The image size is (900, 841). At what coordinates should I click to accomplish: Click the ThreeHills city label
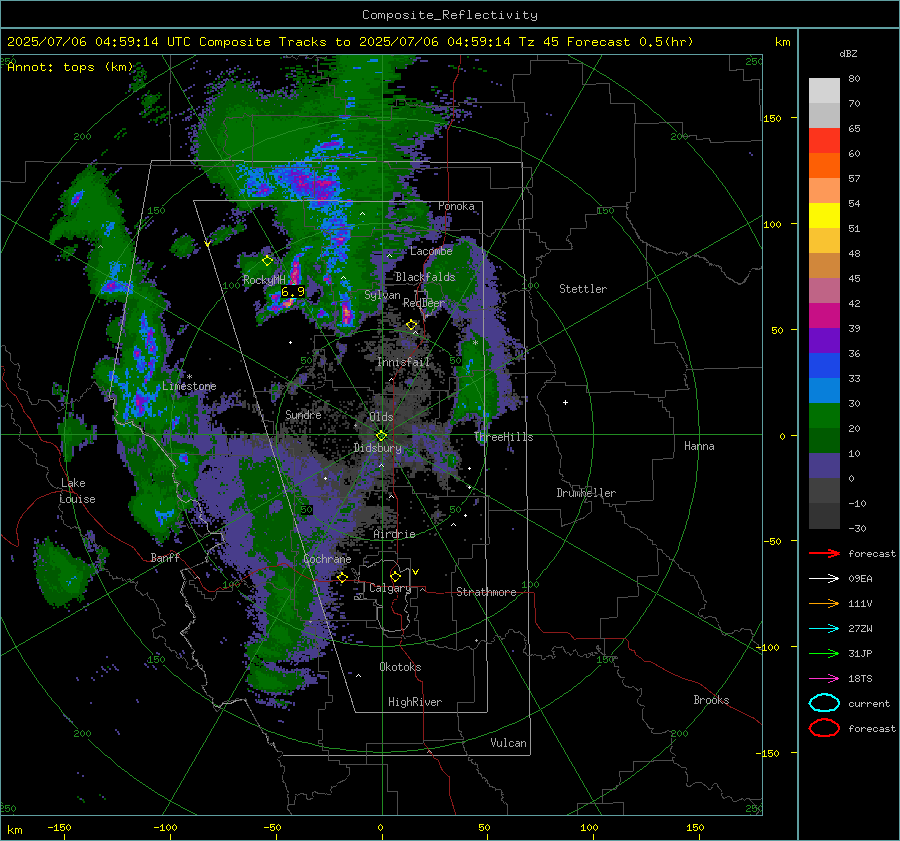[503, 437]
